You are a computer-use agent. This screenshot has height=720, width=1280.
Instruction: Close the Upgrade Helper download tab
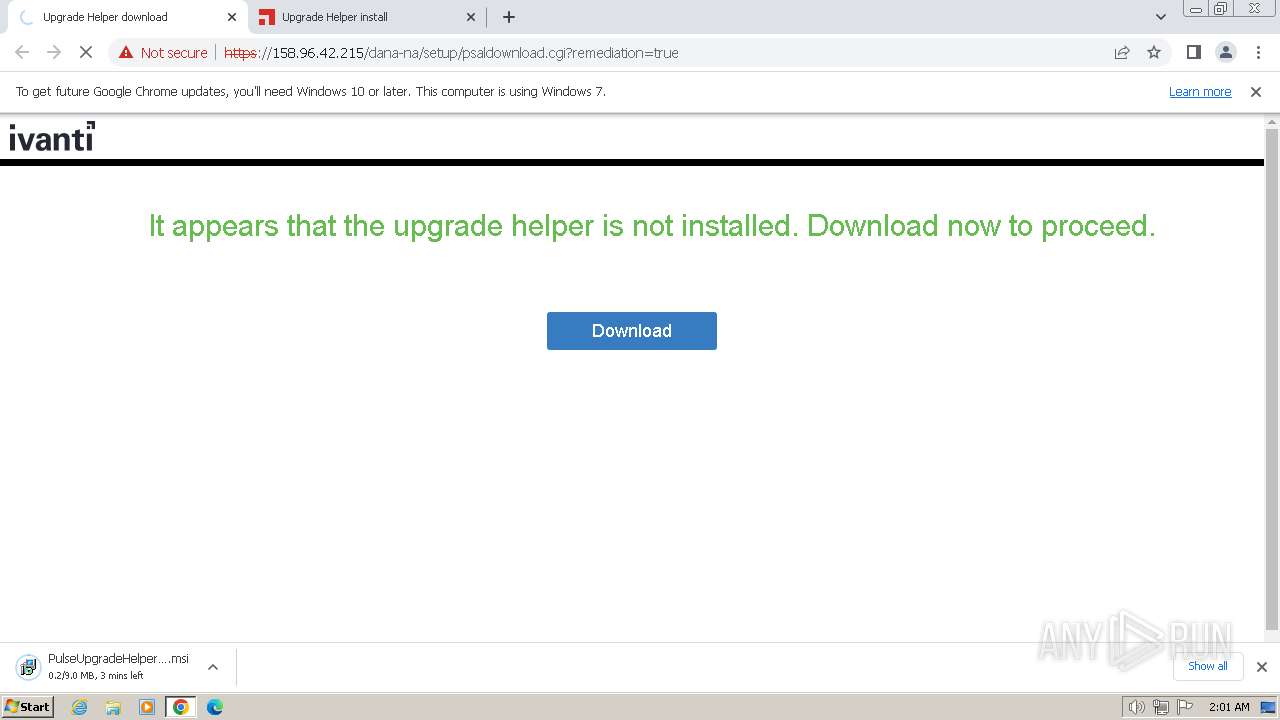point(231,17)
